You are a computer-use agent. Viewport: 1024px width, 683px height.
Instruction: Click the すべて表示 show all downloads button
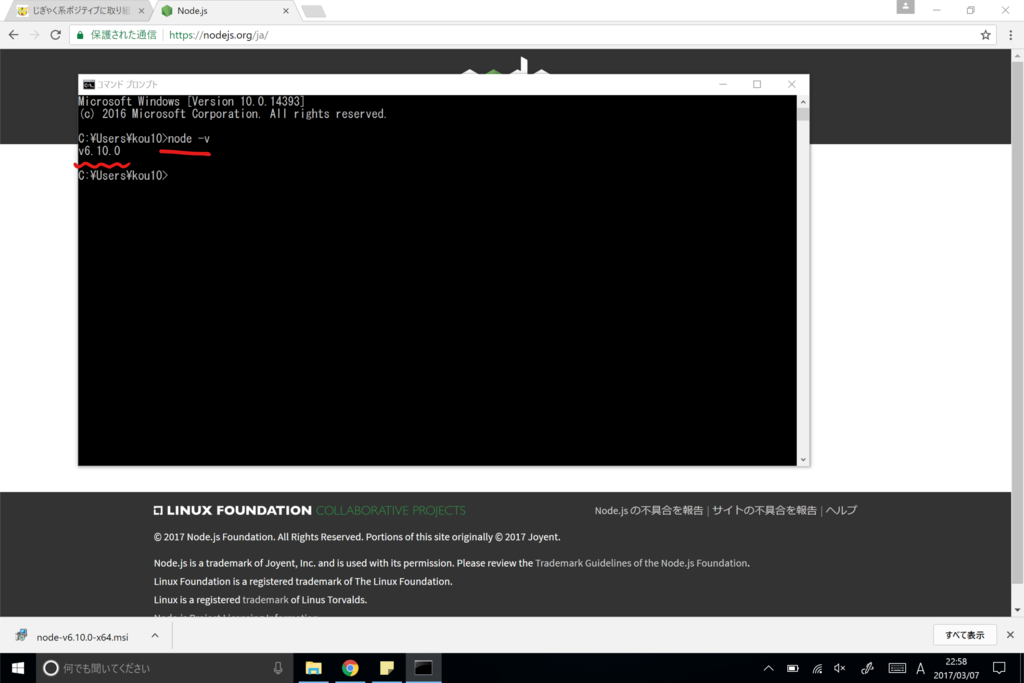click(x=965, y=635)
